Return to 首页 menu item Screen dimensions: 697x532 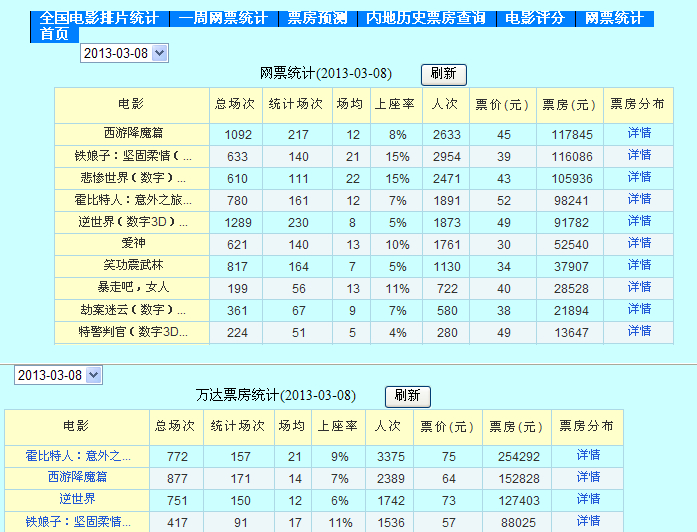(54, 35)
